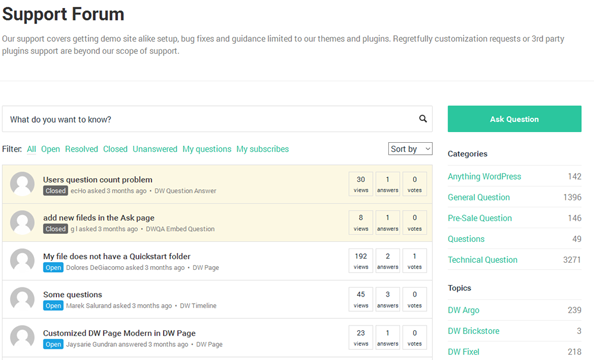The image size is (594, 360).
Task: Click Closed badge on Users question count problem
Action: [x=55, y=191]
